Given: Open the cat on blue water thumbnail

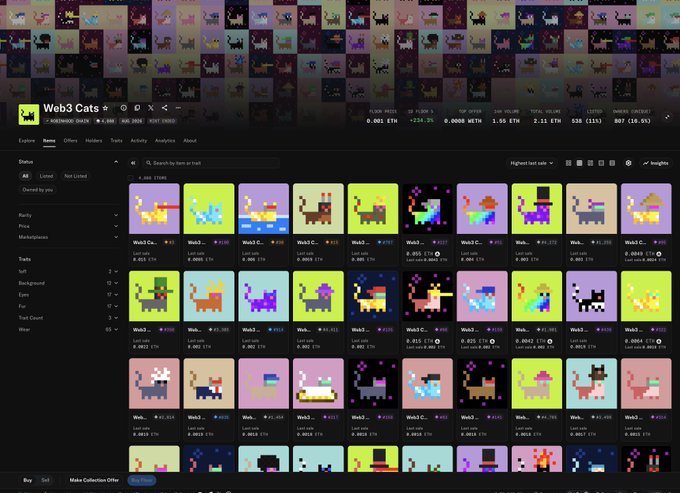Looking at the screenshot, I should [x=264, y=209].
